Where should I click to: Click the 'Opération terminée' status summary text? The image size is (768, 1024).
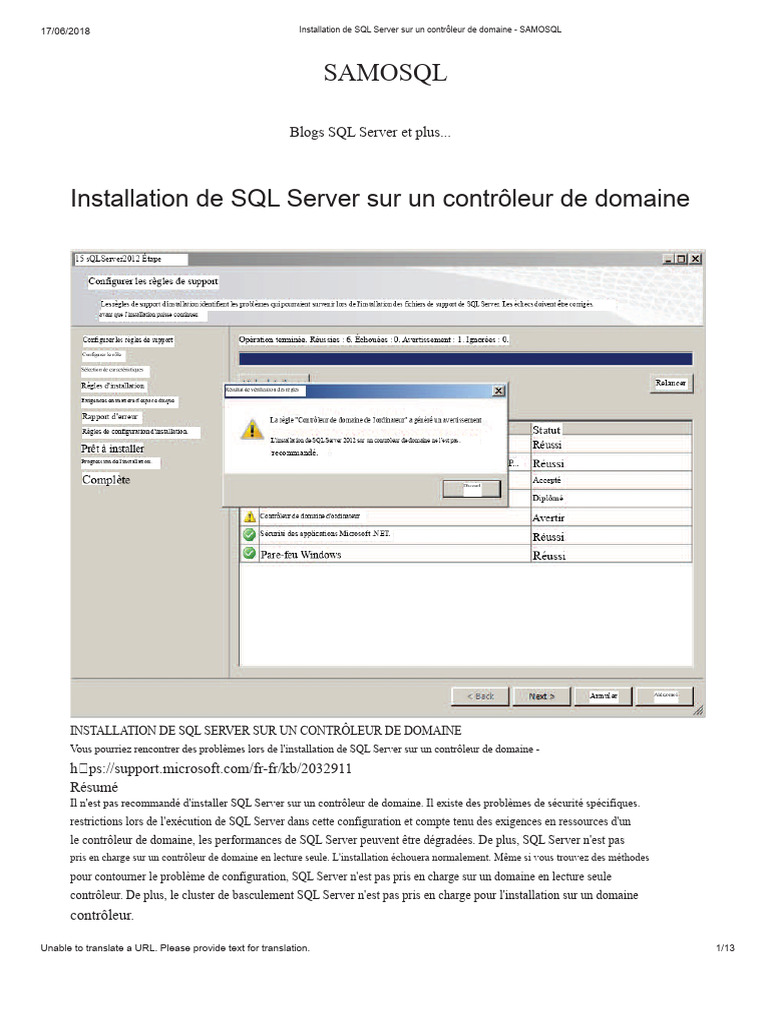[374, 340]
